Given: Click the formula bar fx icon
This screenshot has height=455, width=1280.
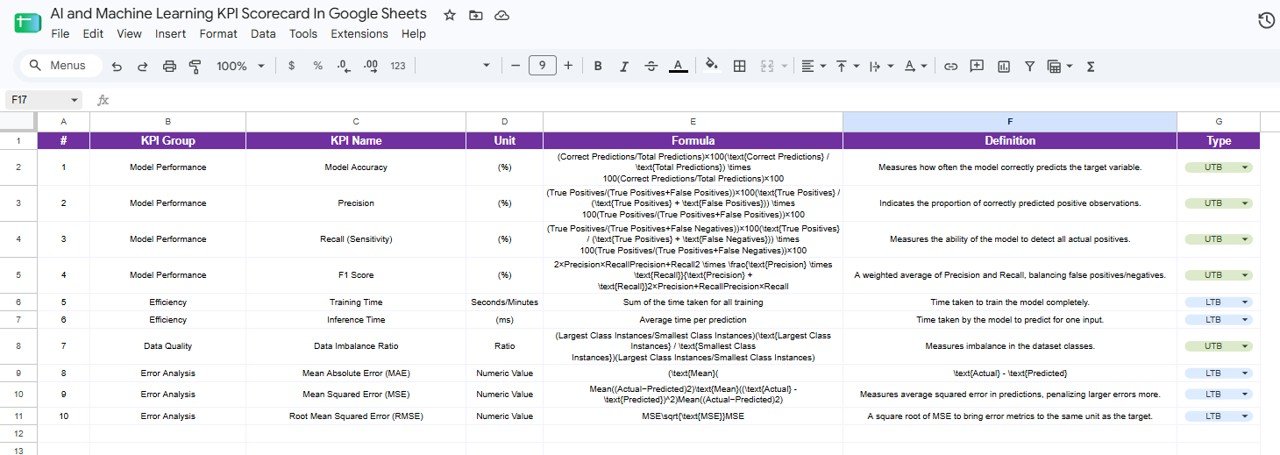Looking at the screenshot, I should click(102, 100).
